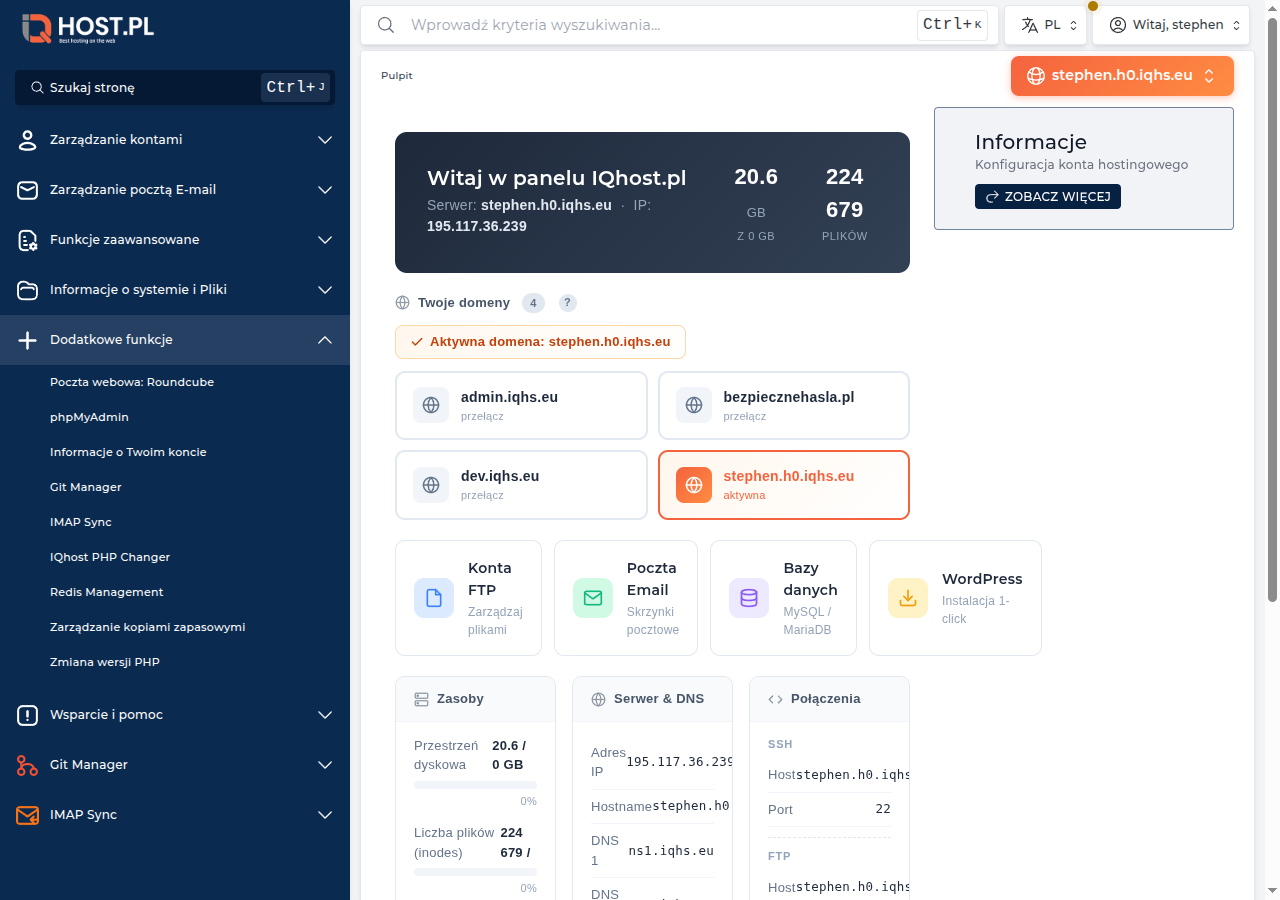Select the Bazy danych database icon

(748, 597)
